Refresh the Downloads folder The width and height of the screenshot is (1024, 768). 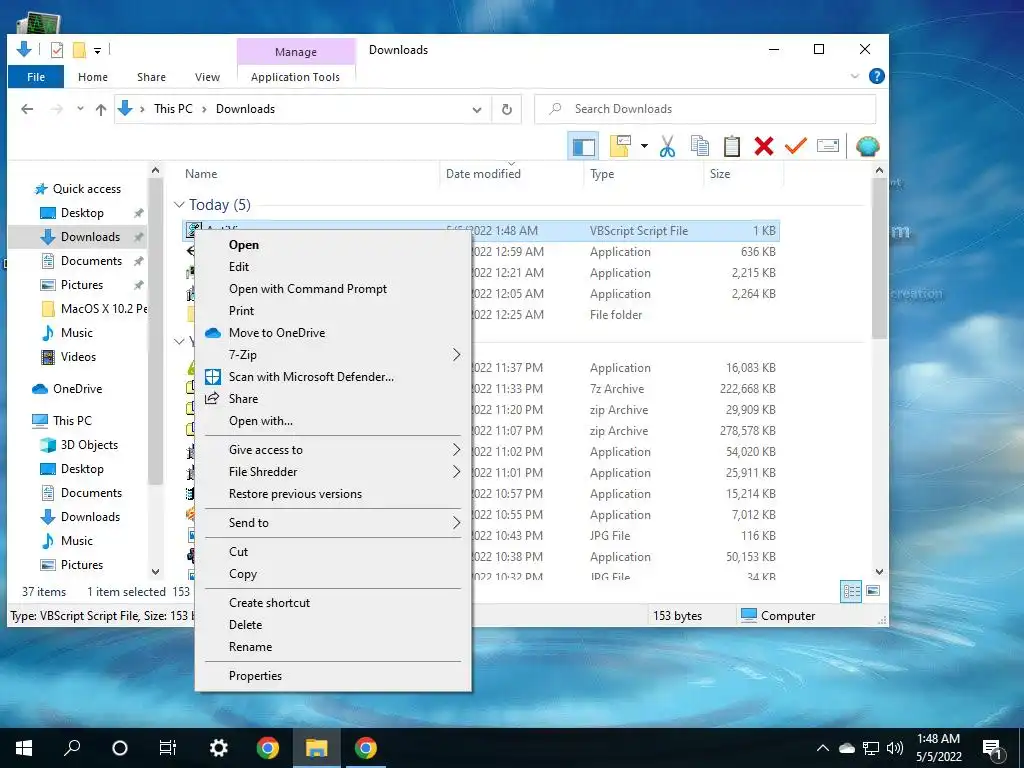click(x=507, y=110)
